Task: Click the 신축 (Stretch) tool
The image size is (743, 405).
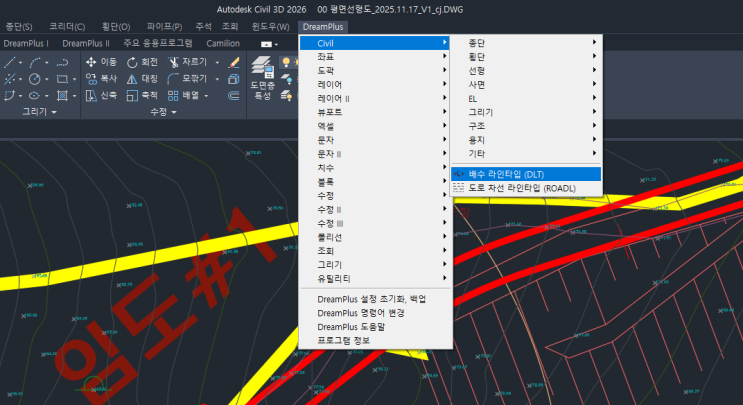Action: pos(101,95)
